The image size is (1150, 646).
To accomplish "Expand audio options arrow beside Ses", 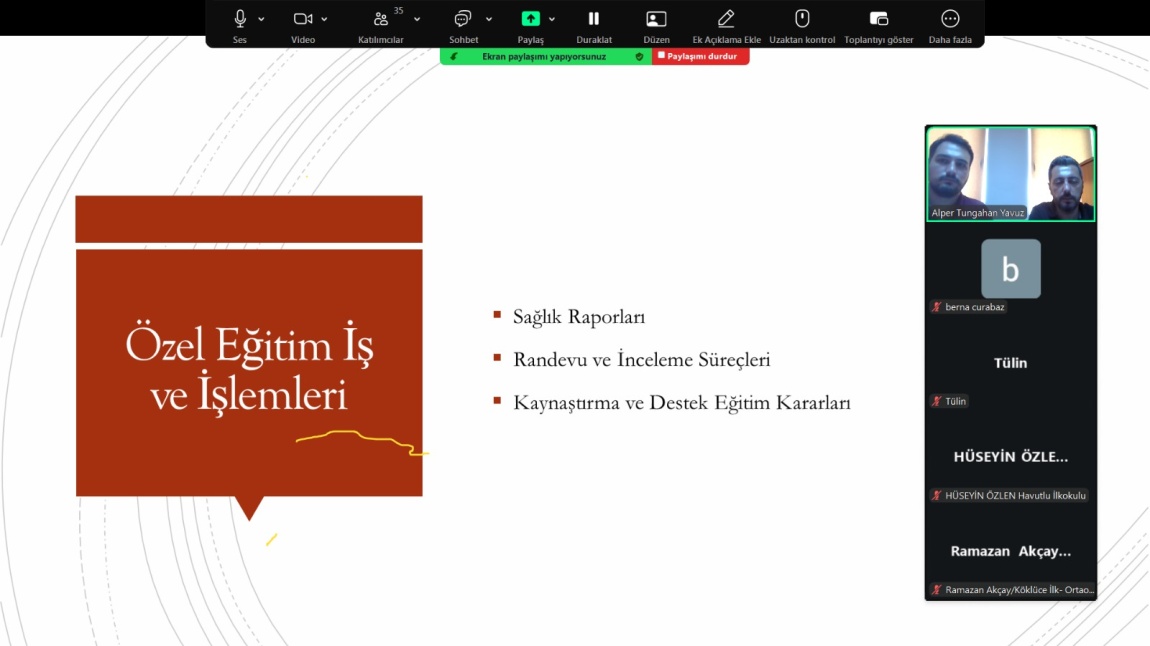I will pos(262,19).
